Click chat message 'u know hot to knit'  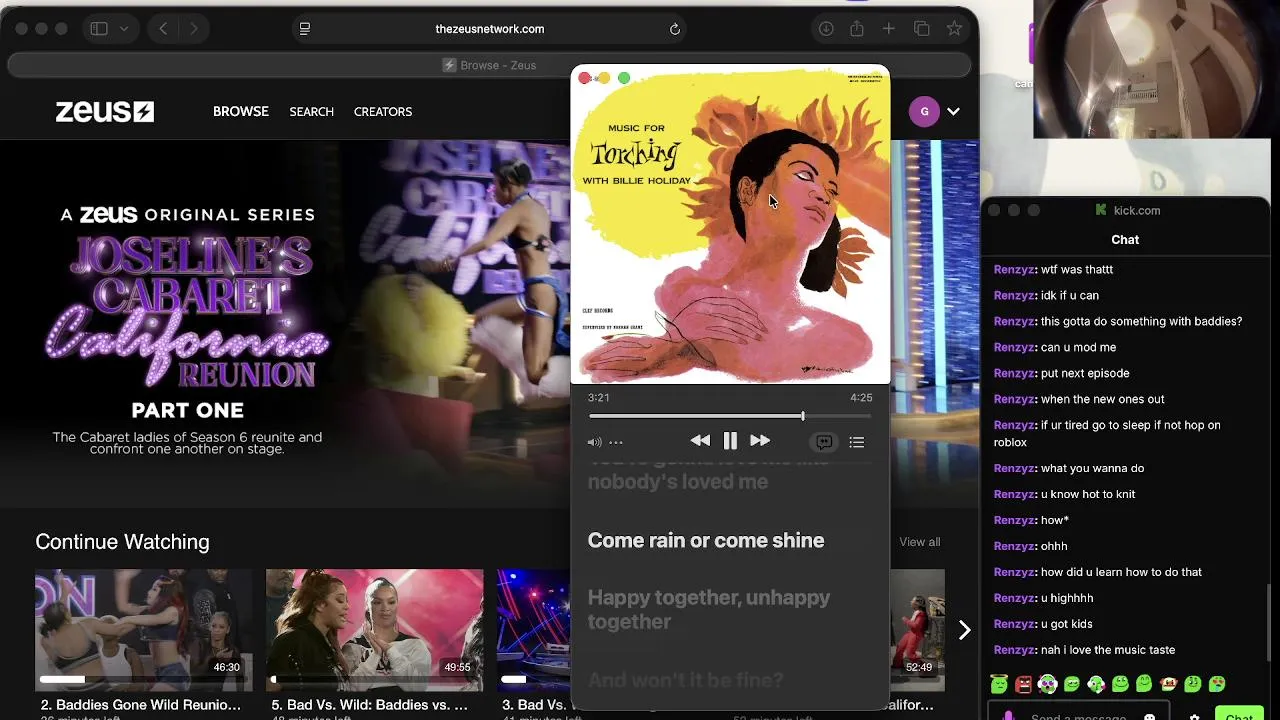point(1088,495)
